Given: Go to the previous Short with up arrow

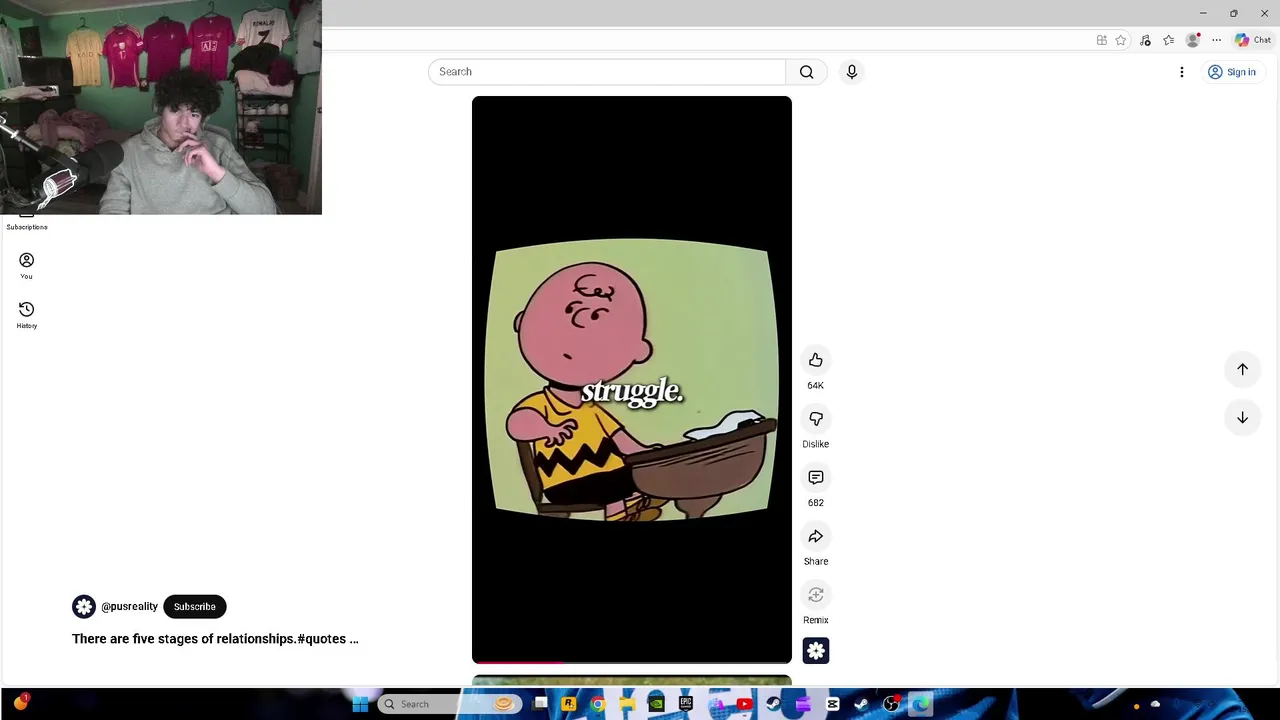Looking at the screenshot, I should [1242, 369].
